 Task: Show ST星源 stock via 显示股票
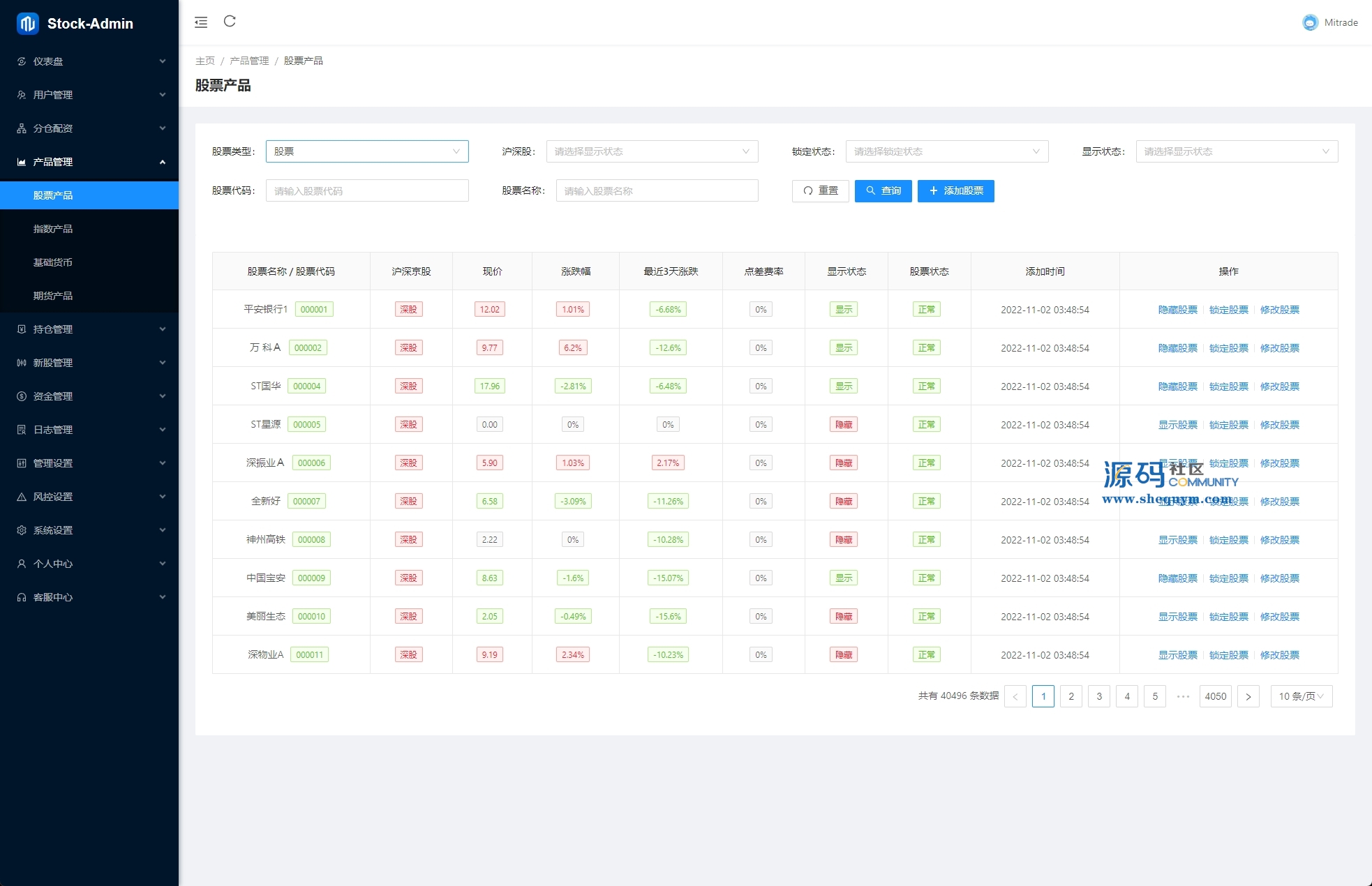(x=1177, y=425)
